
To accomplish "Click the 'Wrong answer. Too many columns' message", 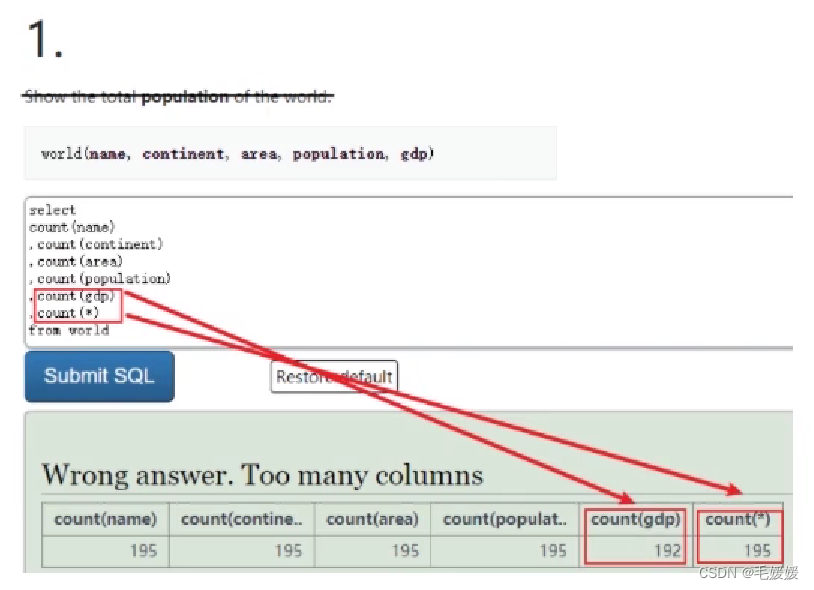I will click(x=262, y=475).
